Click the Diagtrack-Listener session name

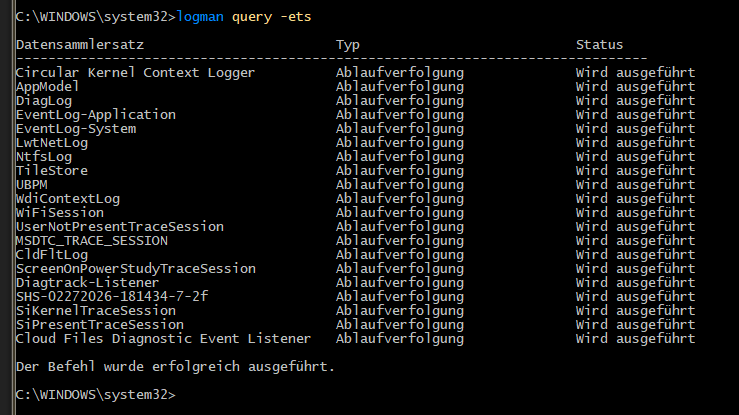click(87, 283)
